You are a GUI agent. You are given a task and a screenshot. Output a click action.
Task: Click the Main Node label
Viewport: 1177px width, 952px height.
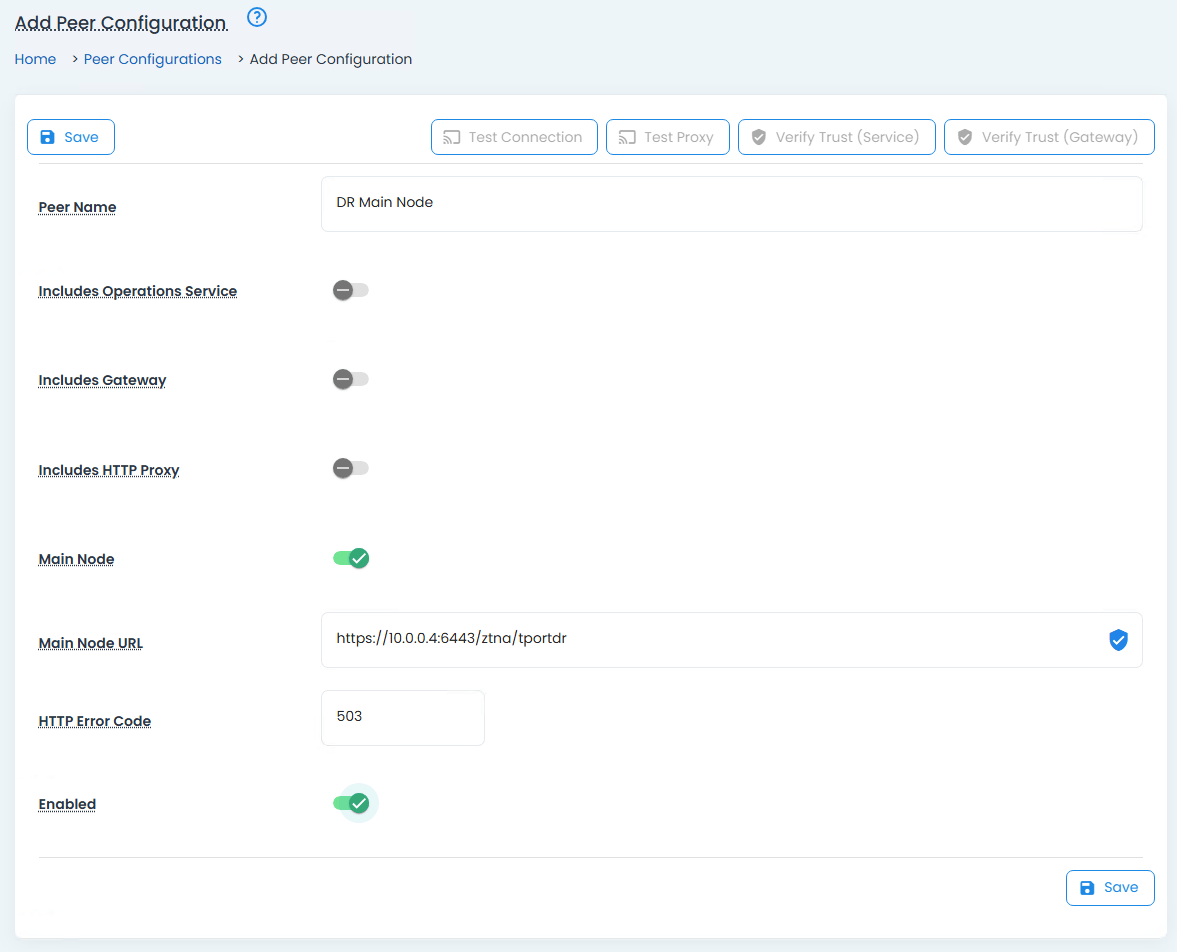click(x=77, y=559)
